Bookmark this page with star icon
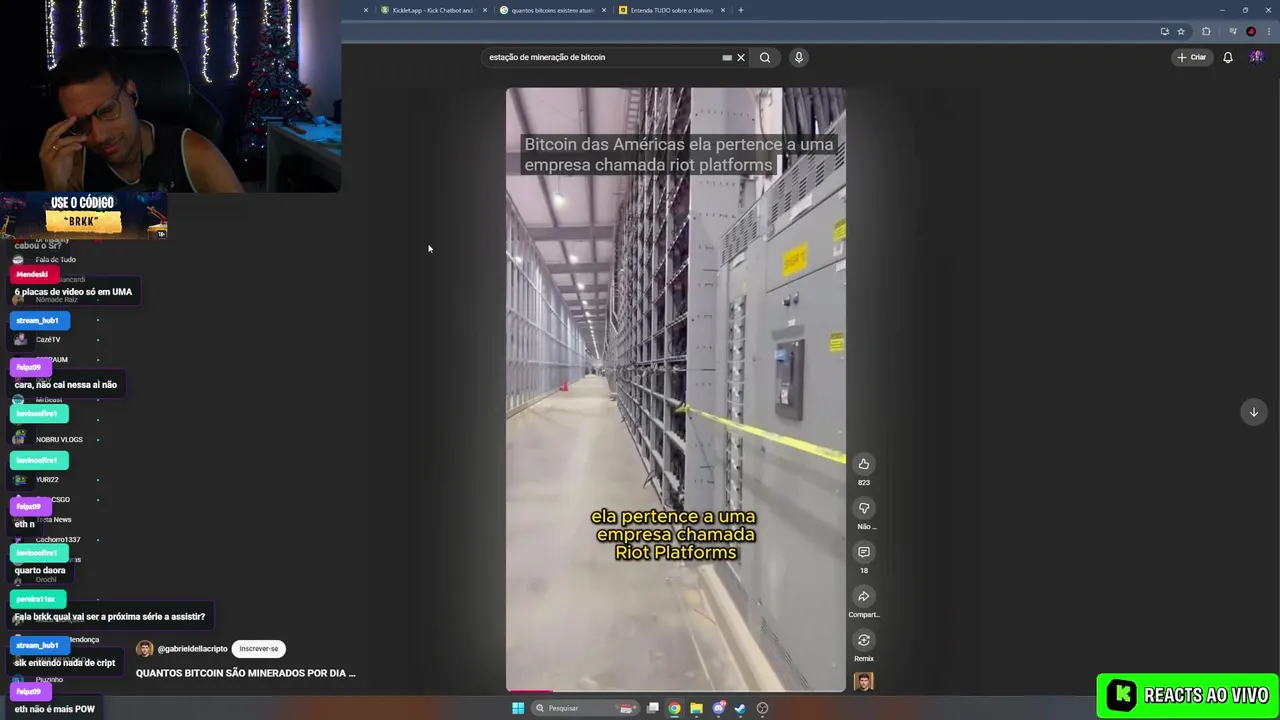This screenshot has height=720, width=1280. tap(1181, 31)
